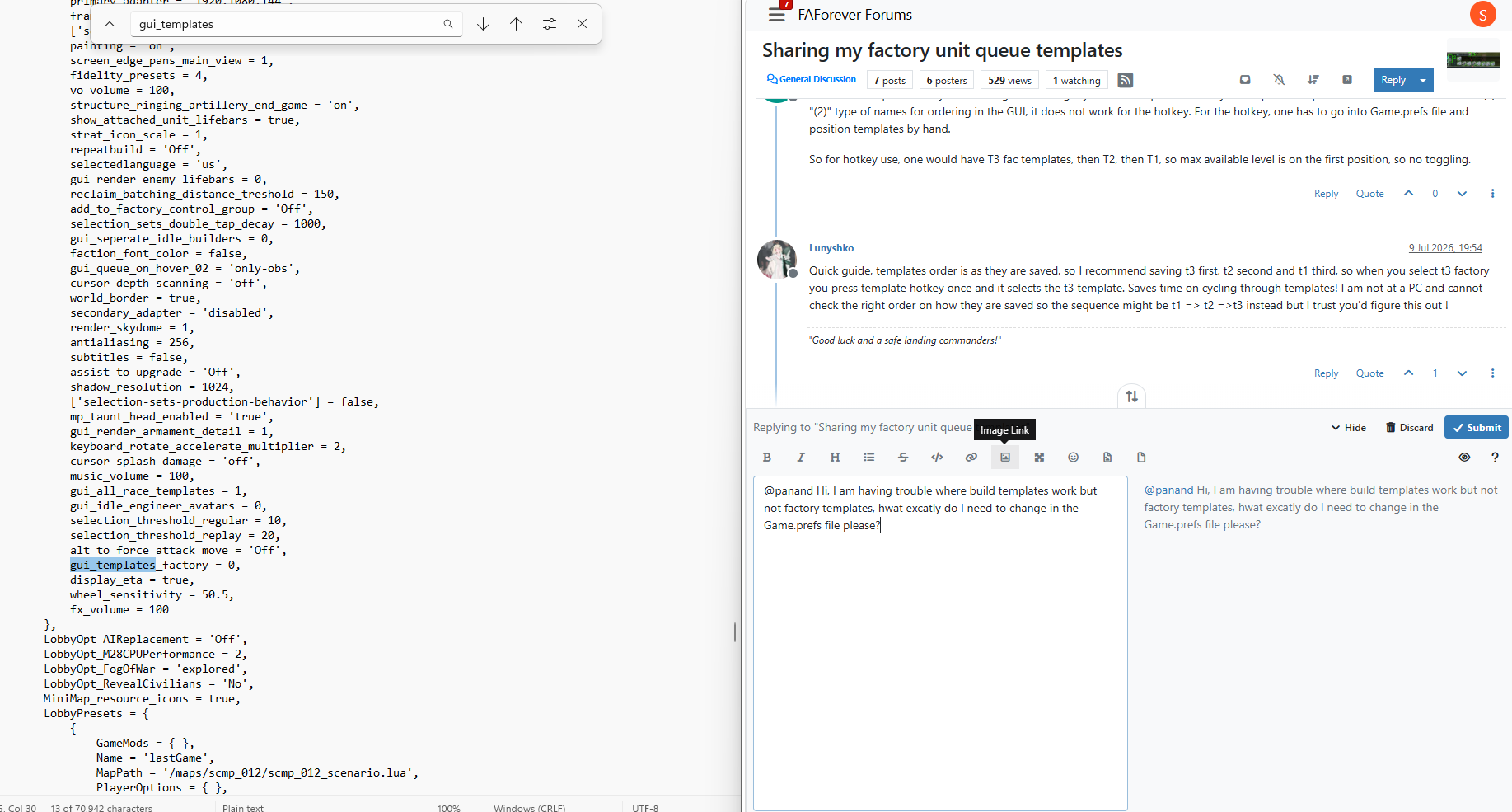Image resolution: width=1512 pixels, height=812 pixels.
Task: Apply bold formatting in the composer
Action: click(x=767, y=458)
